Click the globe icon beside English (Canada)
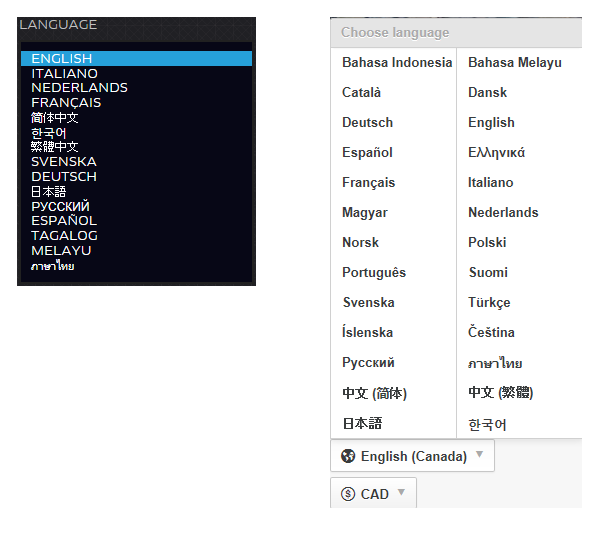600x550 pixels. point(348,456)
